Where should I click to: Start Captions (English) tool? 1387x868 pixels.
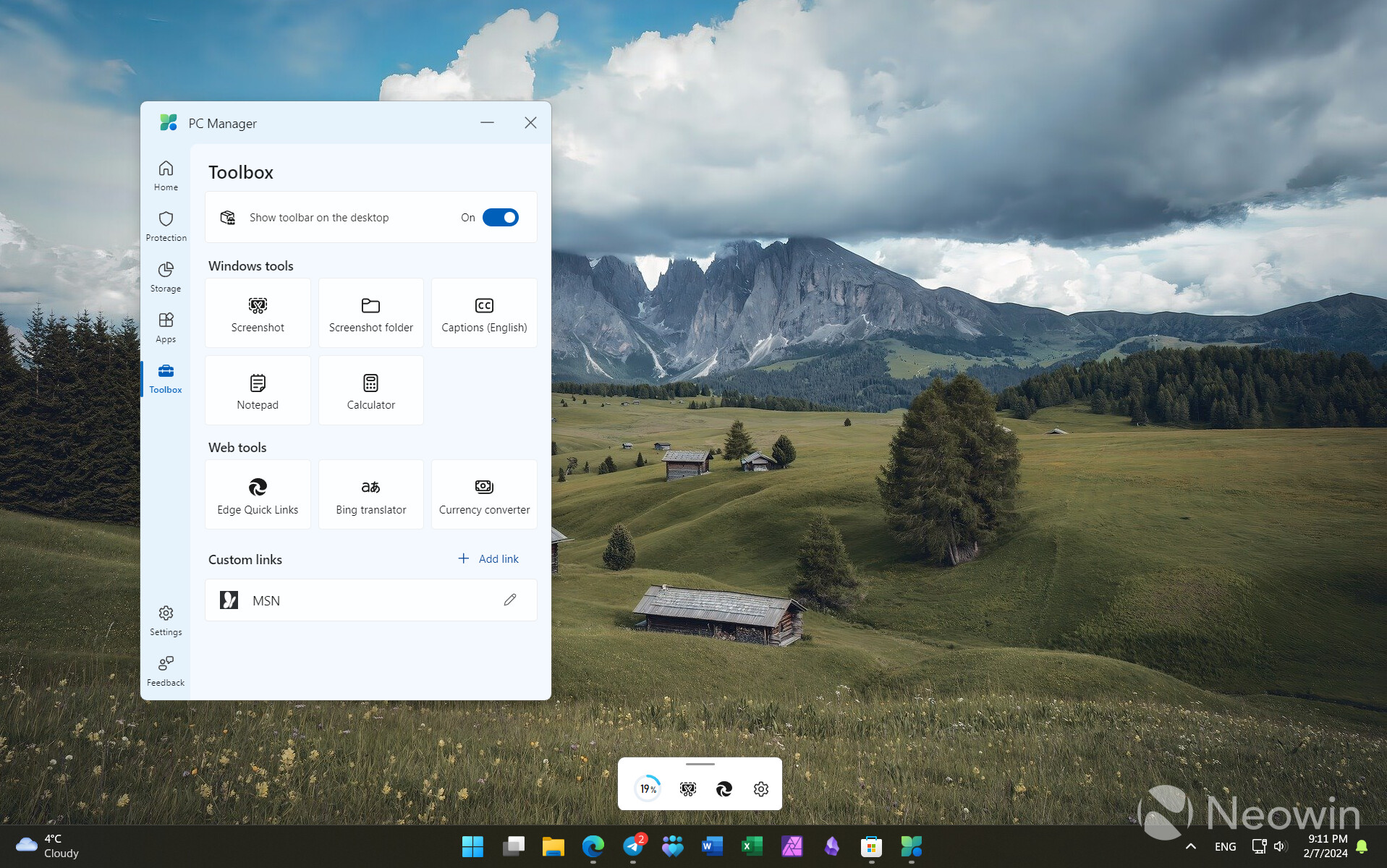point(484,313)
